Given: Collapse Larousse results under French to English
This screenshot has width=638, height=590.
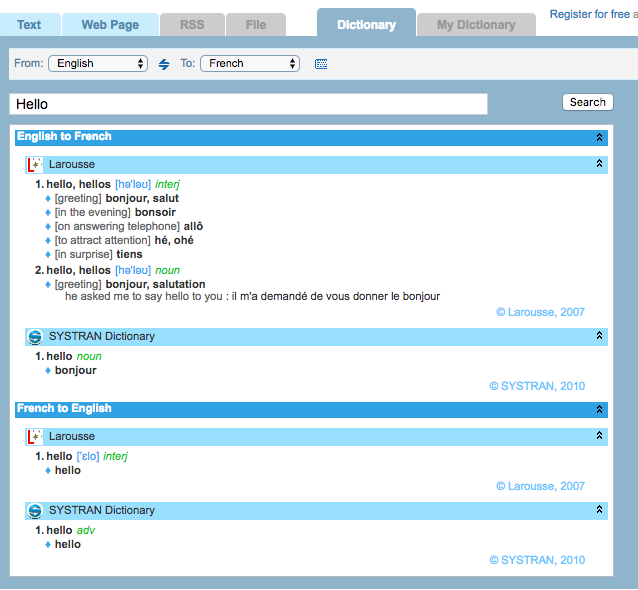Looking at the screenshot, I should tap(599, 437).
